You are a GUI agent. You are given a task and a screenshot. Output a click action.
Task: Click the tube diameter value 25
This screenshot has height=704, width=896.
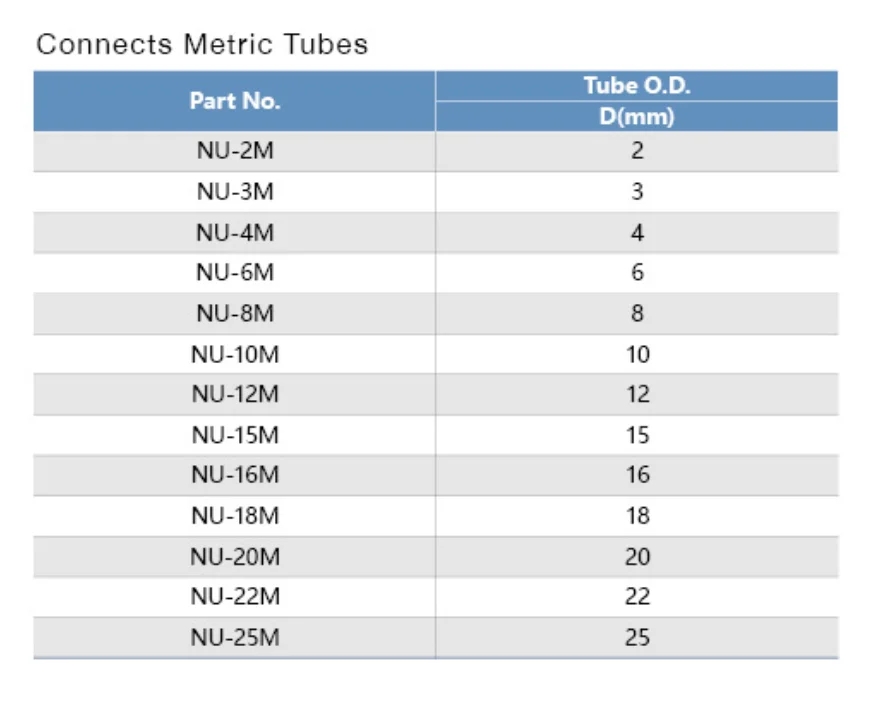(x=637, y=638)
